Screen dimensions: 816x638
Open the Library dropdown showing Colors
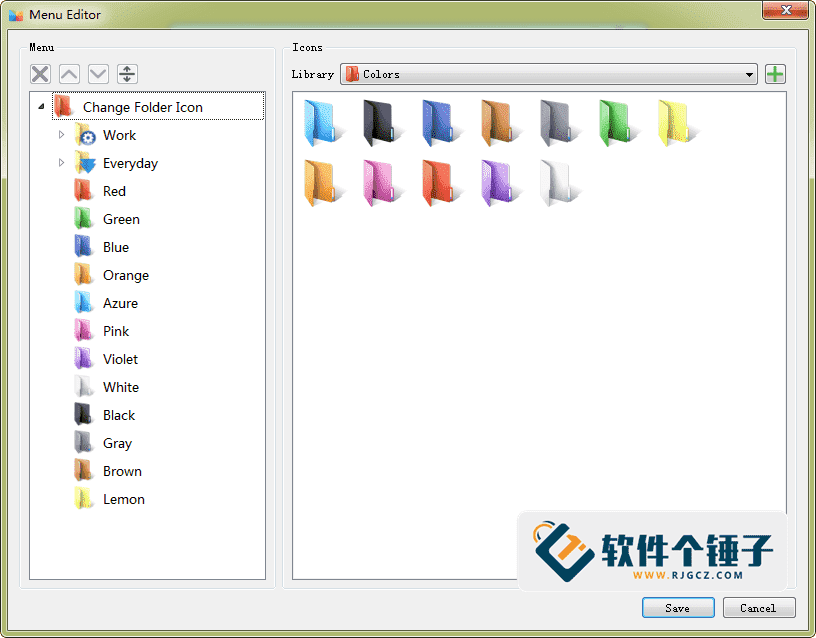[x=549, y=73]
